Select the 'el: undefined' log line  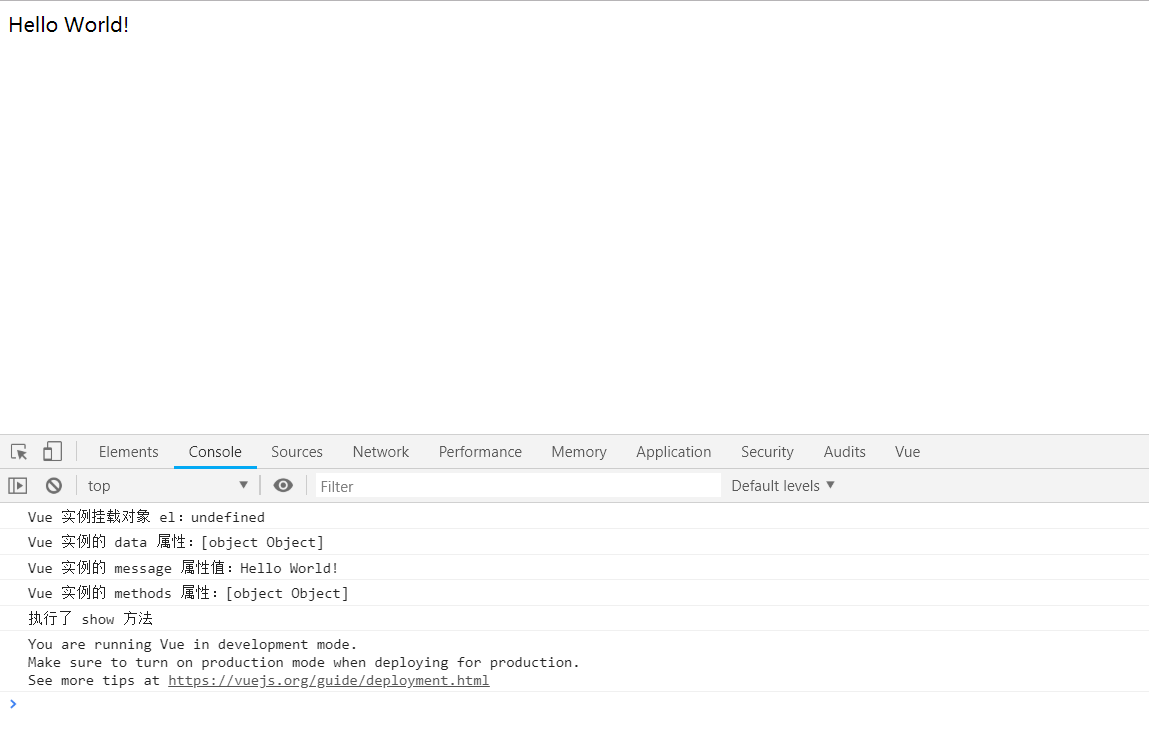pos(574,517)
